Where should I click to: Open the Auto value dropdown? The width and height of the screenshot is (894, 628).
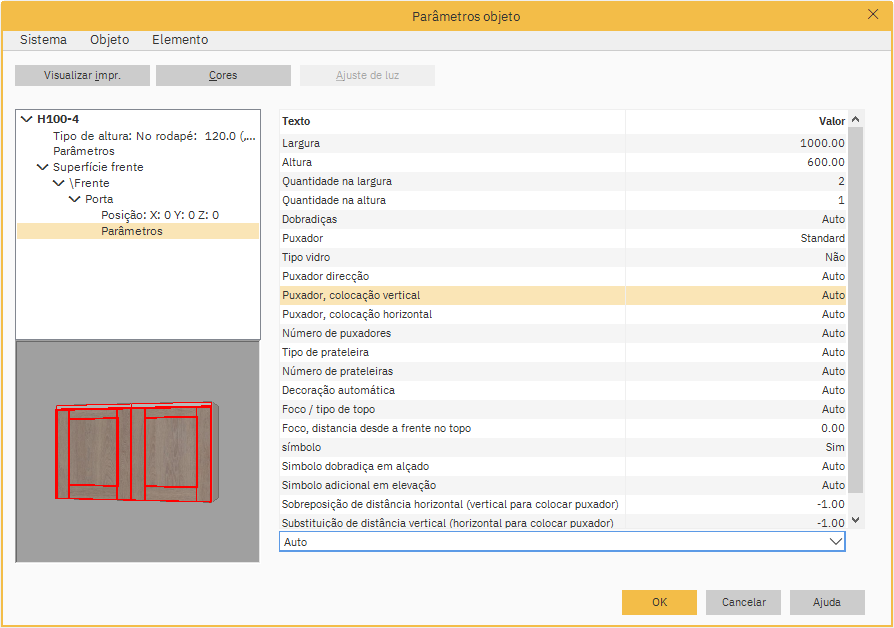[x=835, y=542]
